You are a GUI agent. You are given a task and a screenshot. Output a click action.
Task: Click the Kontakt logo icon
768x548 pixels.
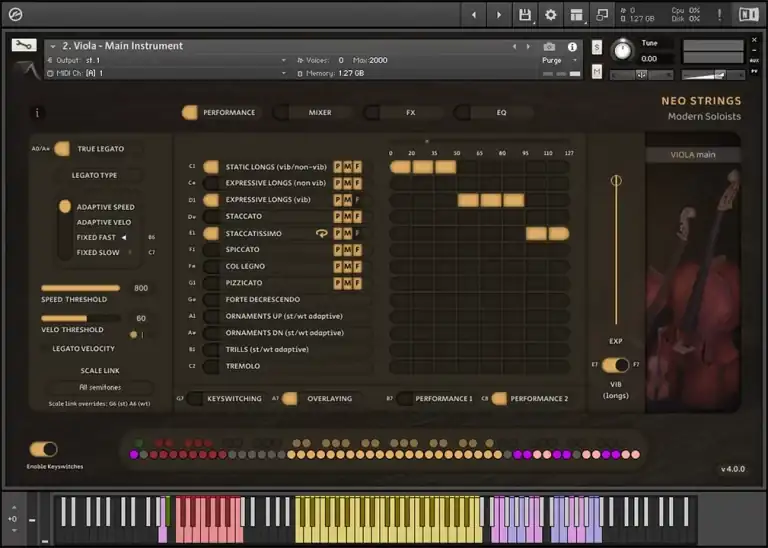click(x=15, y=15)
